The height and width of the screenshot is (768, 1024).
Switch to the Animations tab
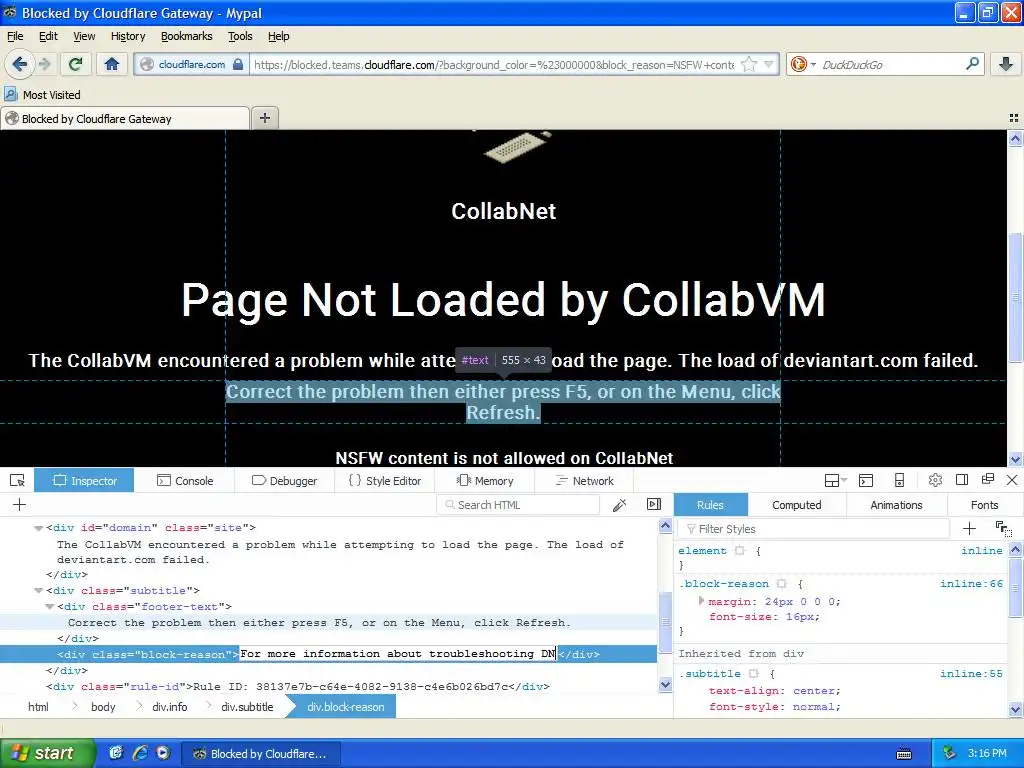point(896,505)
